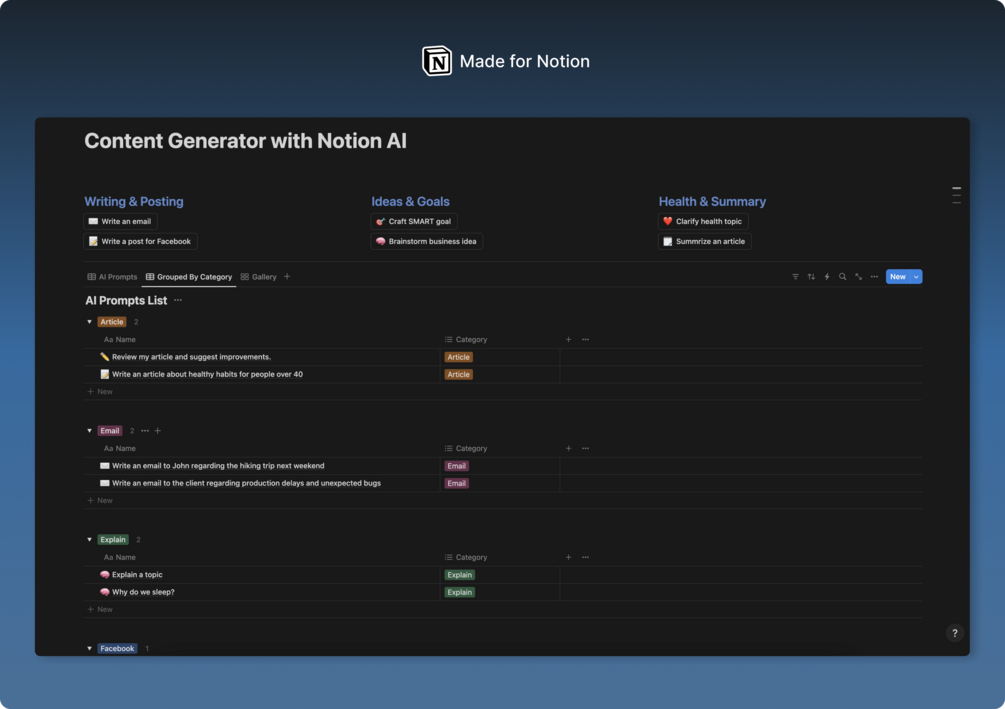Add property in Explain table header
Image resolution: width=1005 pixels, height=709 pixels.
pos(569,558)
